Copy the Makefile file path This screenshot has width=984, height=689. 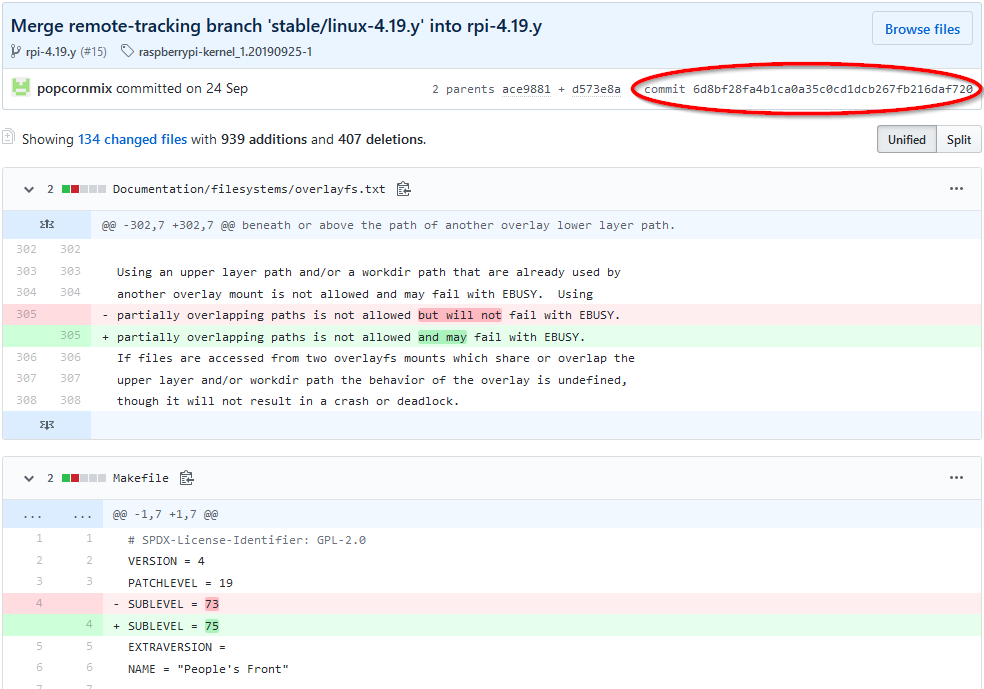(186, 478)
